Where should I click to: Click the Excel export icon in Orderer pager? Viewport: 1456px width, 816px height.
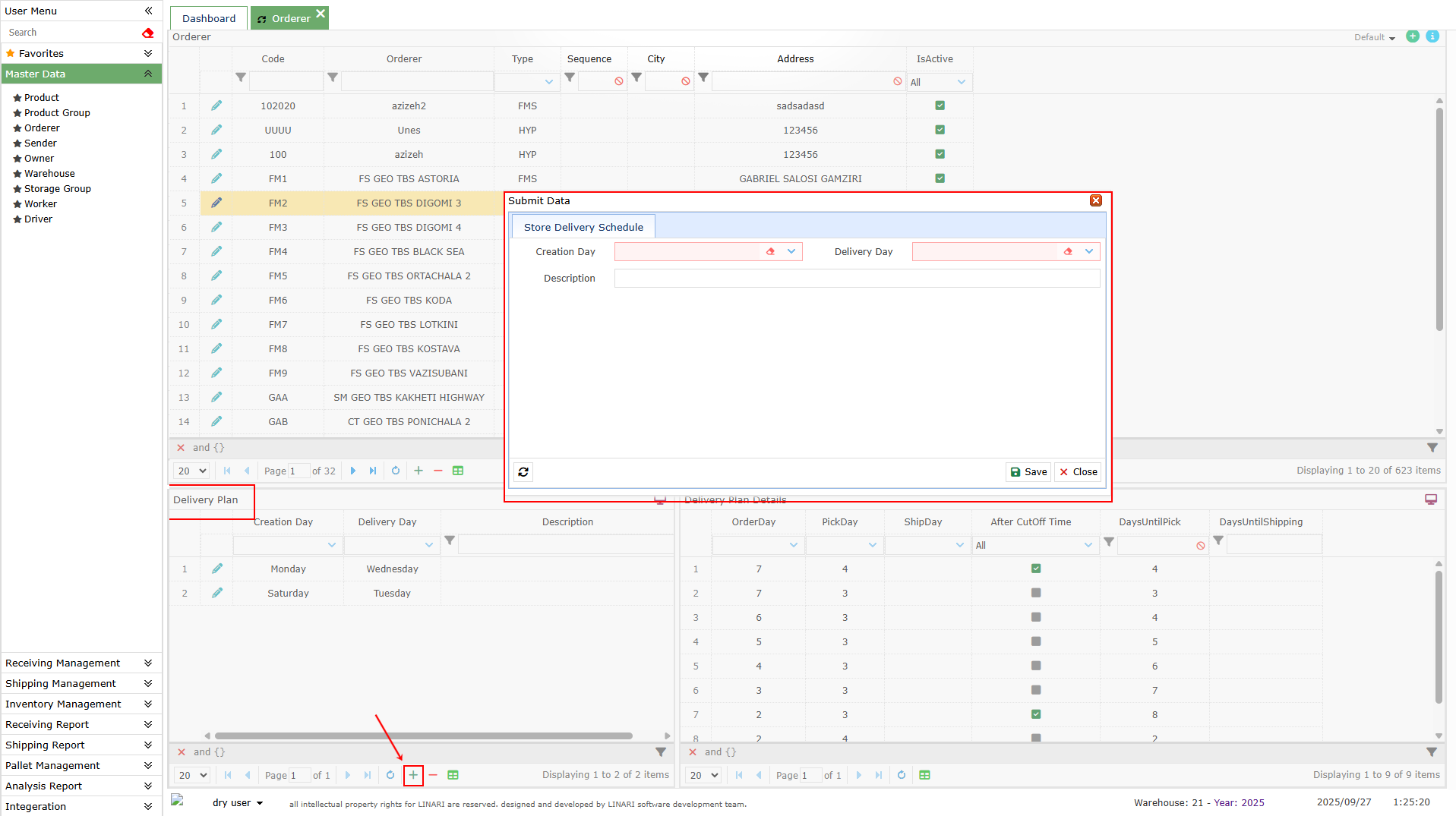click(x=458, y=471)
